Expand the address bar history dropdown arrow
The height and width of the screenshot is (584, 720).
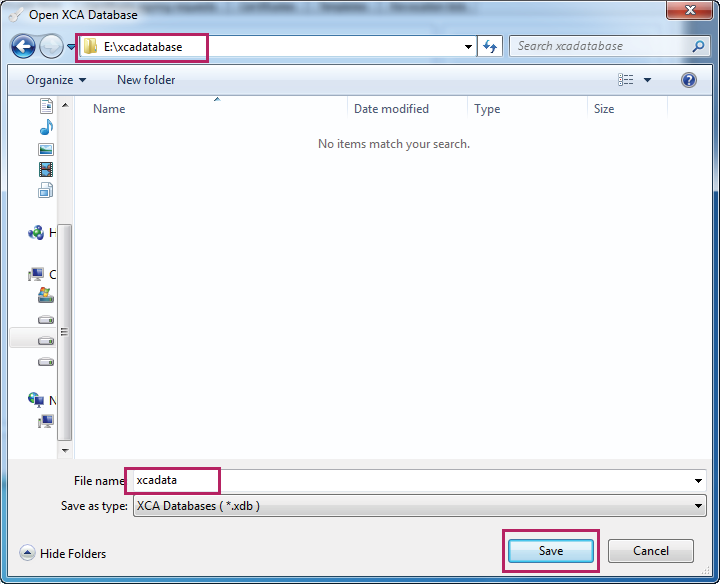tap(468, 46)
